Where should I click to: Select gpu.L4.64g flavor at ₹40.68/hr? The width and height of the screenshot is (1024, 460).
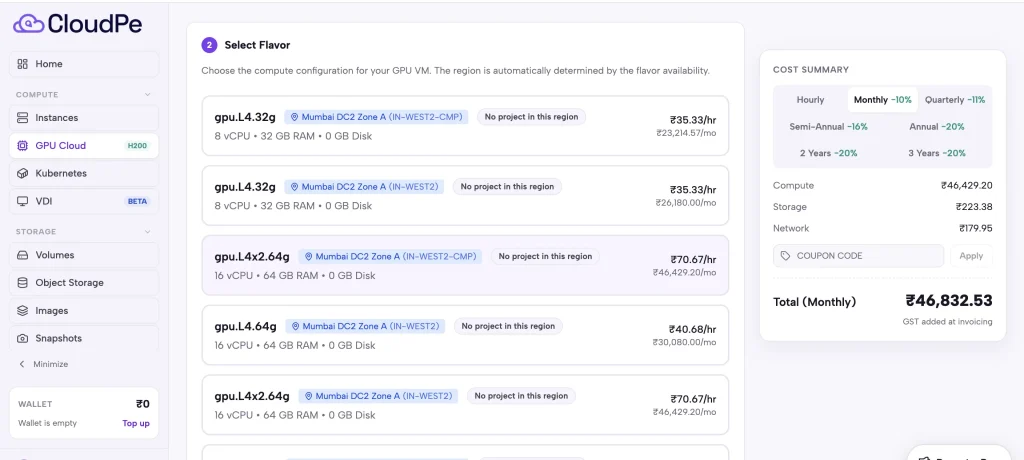pyautogui.click(x=465, y=335)
